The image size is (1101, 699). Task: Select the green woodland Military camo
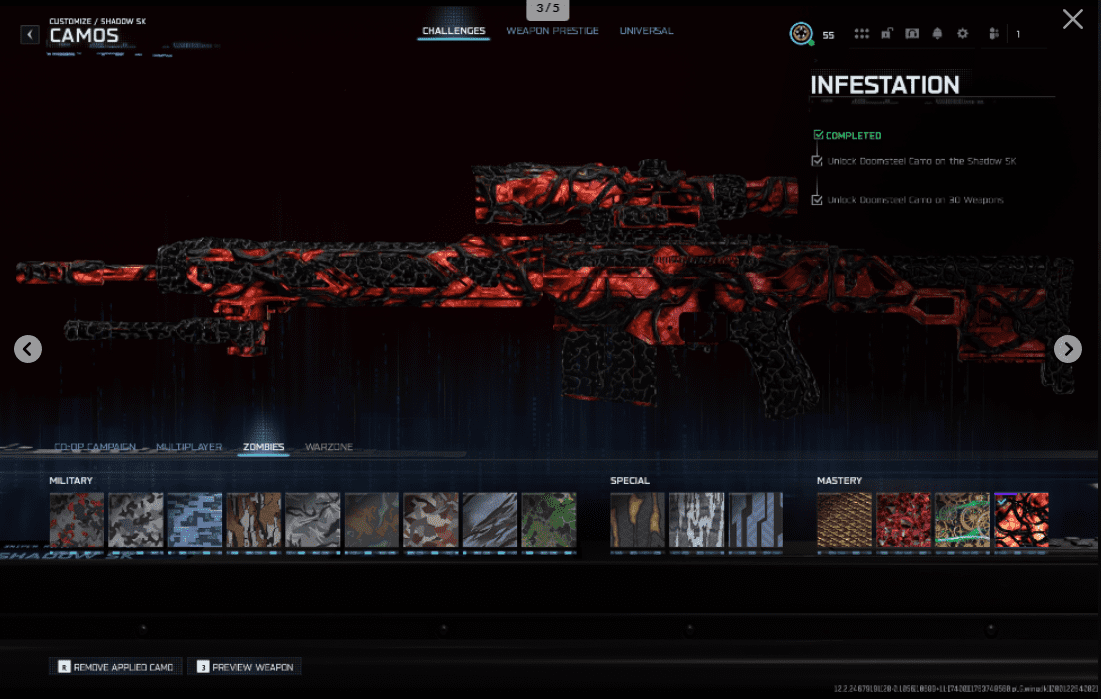(548, 521)
